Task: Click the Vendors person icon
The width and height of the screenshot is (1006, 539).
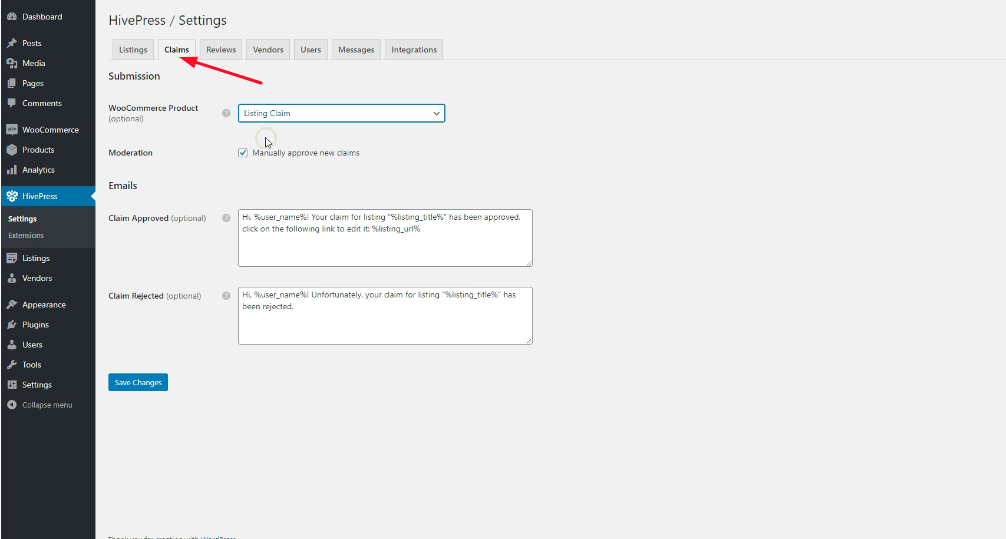Action: (12, 278)
